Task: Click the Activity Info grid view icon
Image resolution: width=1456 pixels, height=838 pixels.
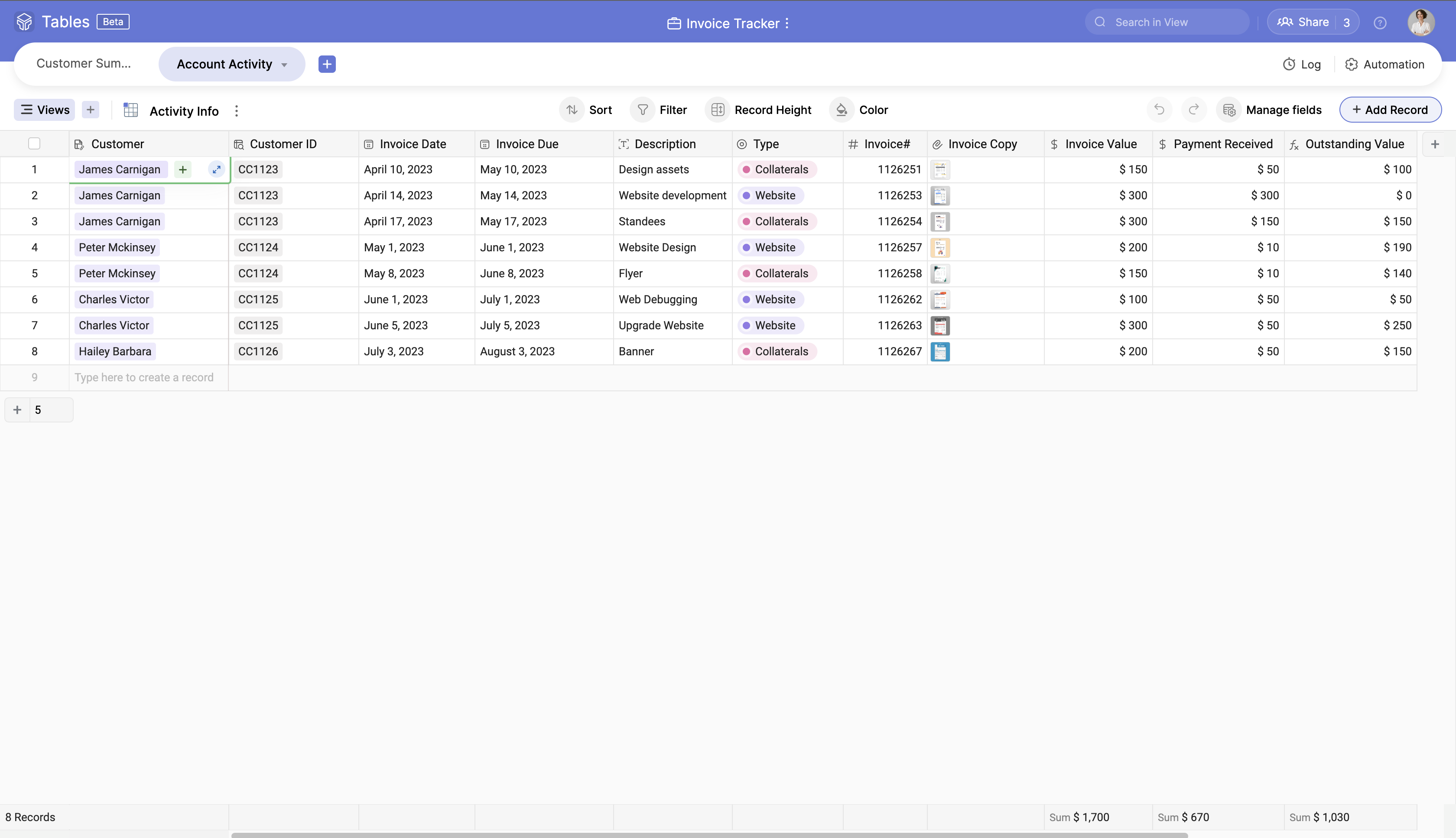Action: click(x=130, y=110)
